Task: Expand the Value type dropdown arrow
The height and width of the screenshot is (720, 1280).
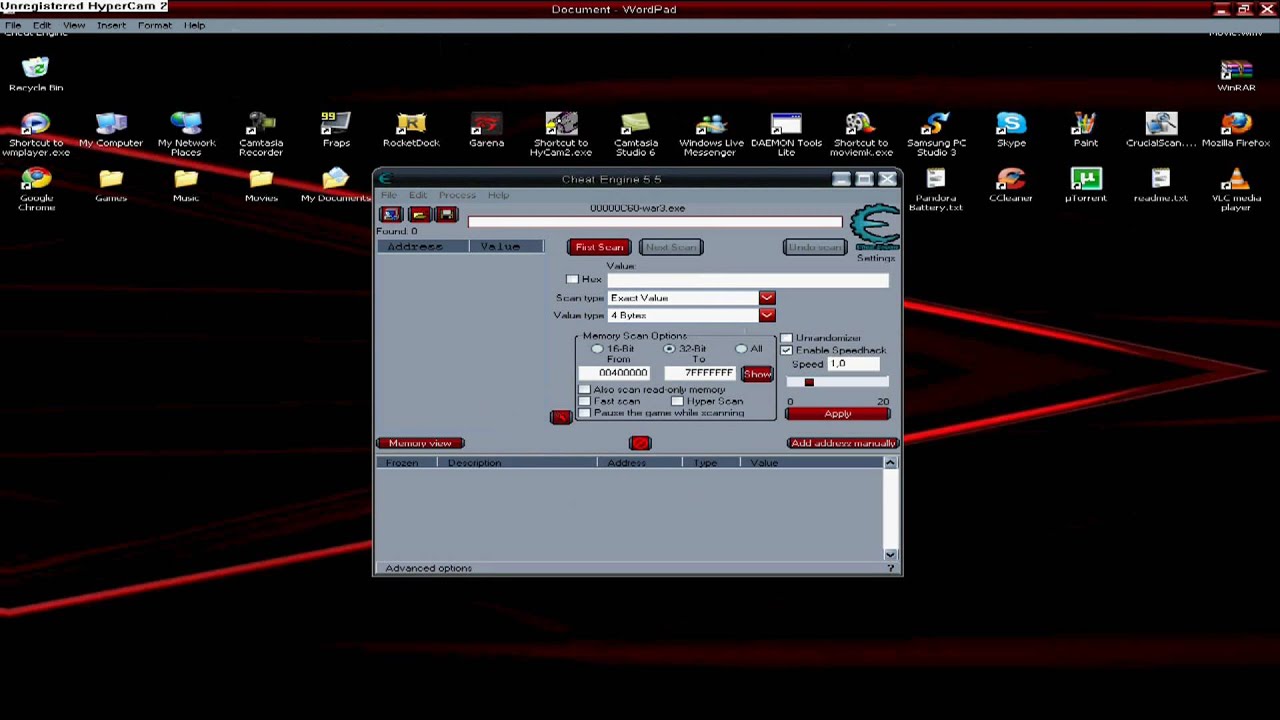Action: [767, 315]
